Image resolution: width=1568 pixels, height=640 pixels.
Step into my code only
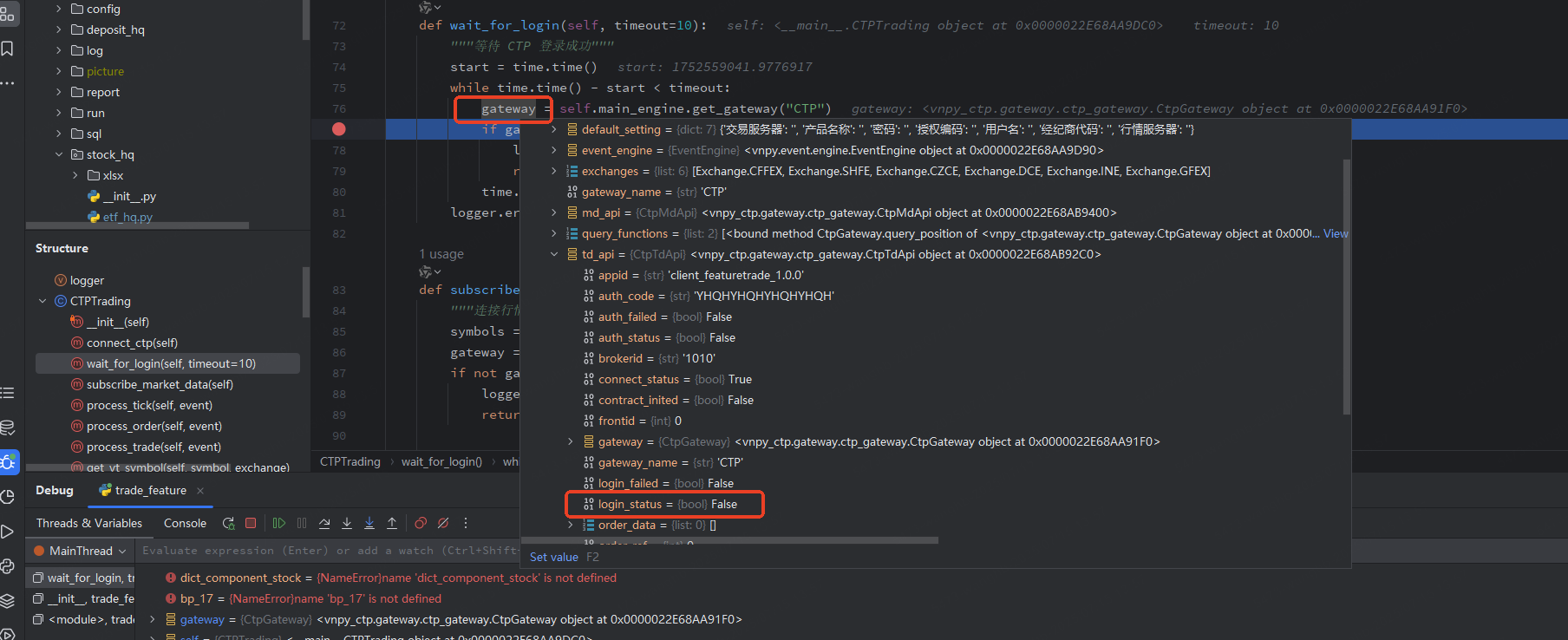coord(369,523)
